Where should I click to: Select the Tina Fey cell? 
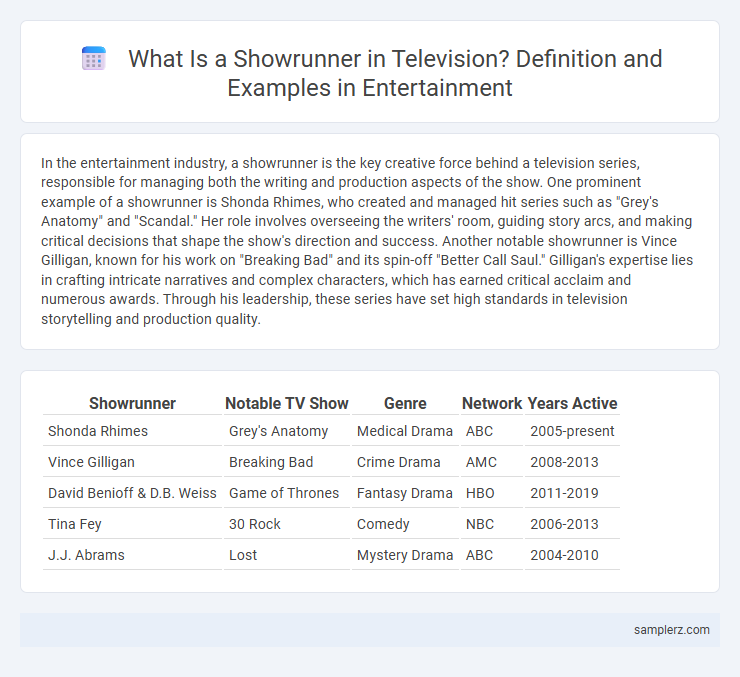pyautogui.click(x=132, y=524)
